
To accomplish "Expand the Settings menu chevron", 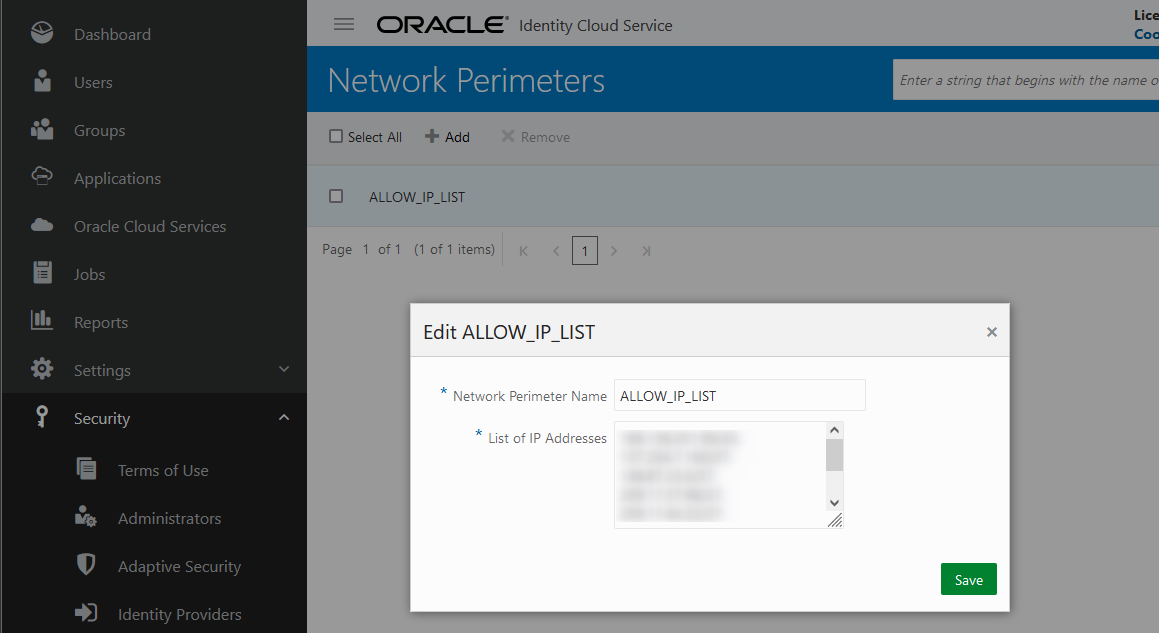I will tap(284, 369).
